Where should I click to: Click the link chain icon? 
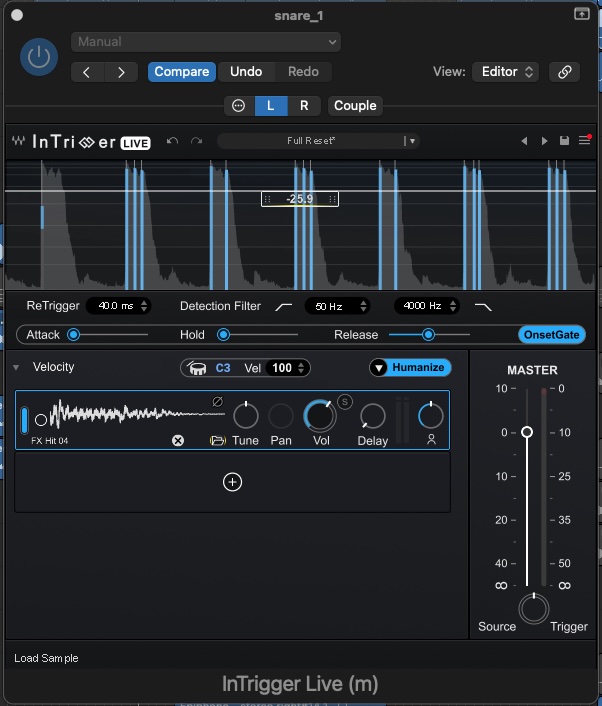[565, 72]
